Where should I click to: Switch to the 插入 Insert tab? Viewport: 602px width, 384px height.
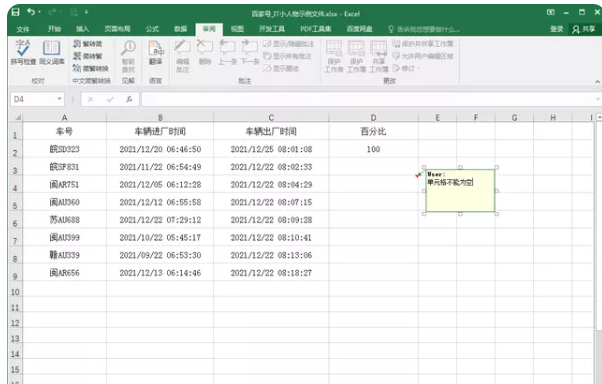[x=82, y=29]
